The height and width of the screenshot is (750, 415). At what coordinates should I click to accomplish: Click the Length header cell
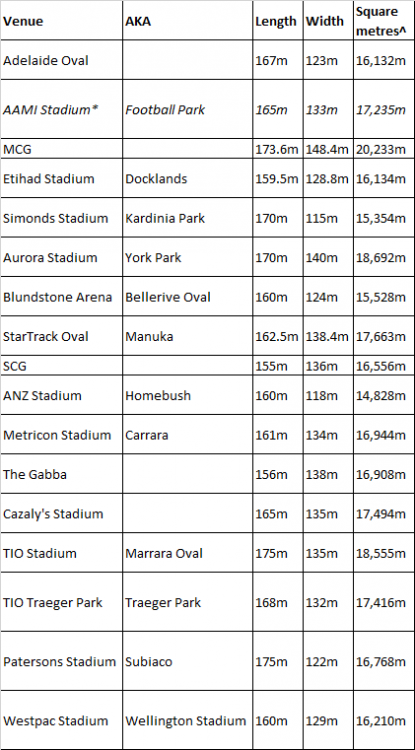point(278,21)
